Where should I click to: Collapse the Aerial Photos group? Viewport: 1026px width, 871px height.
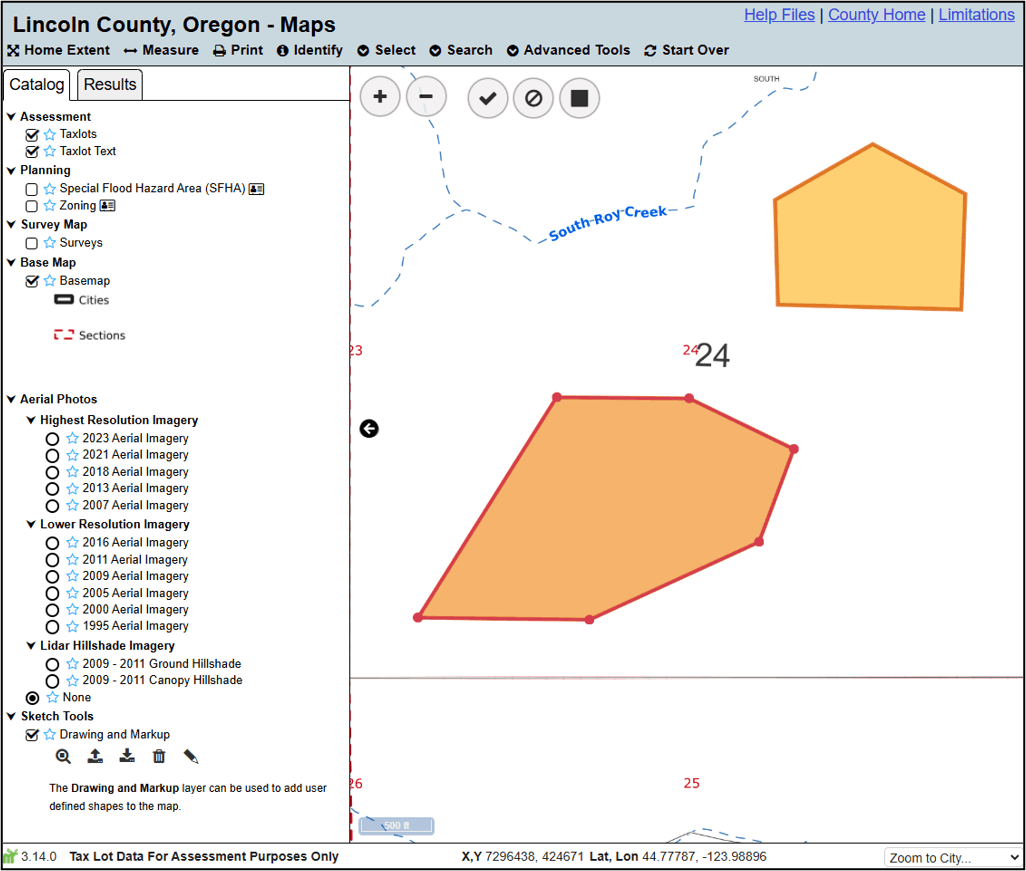(x=11, y=399)
